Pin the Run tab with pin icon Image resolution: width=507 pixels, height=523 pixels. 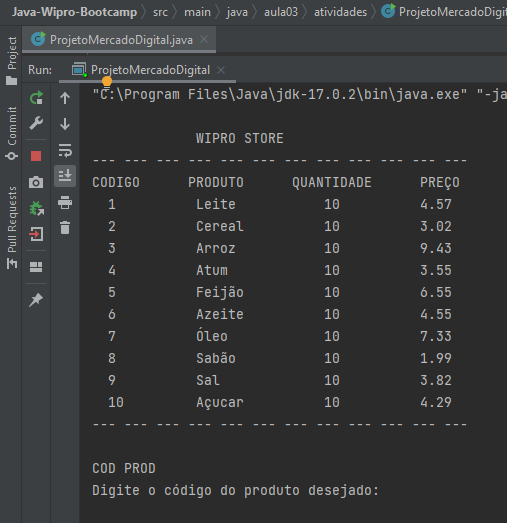coord(36,300)
